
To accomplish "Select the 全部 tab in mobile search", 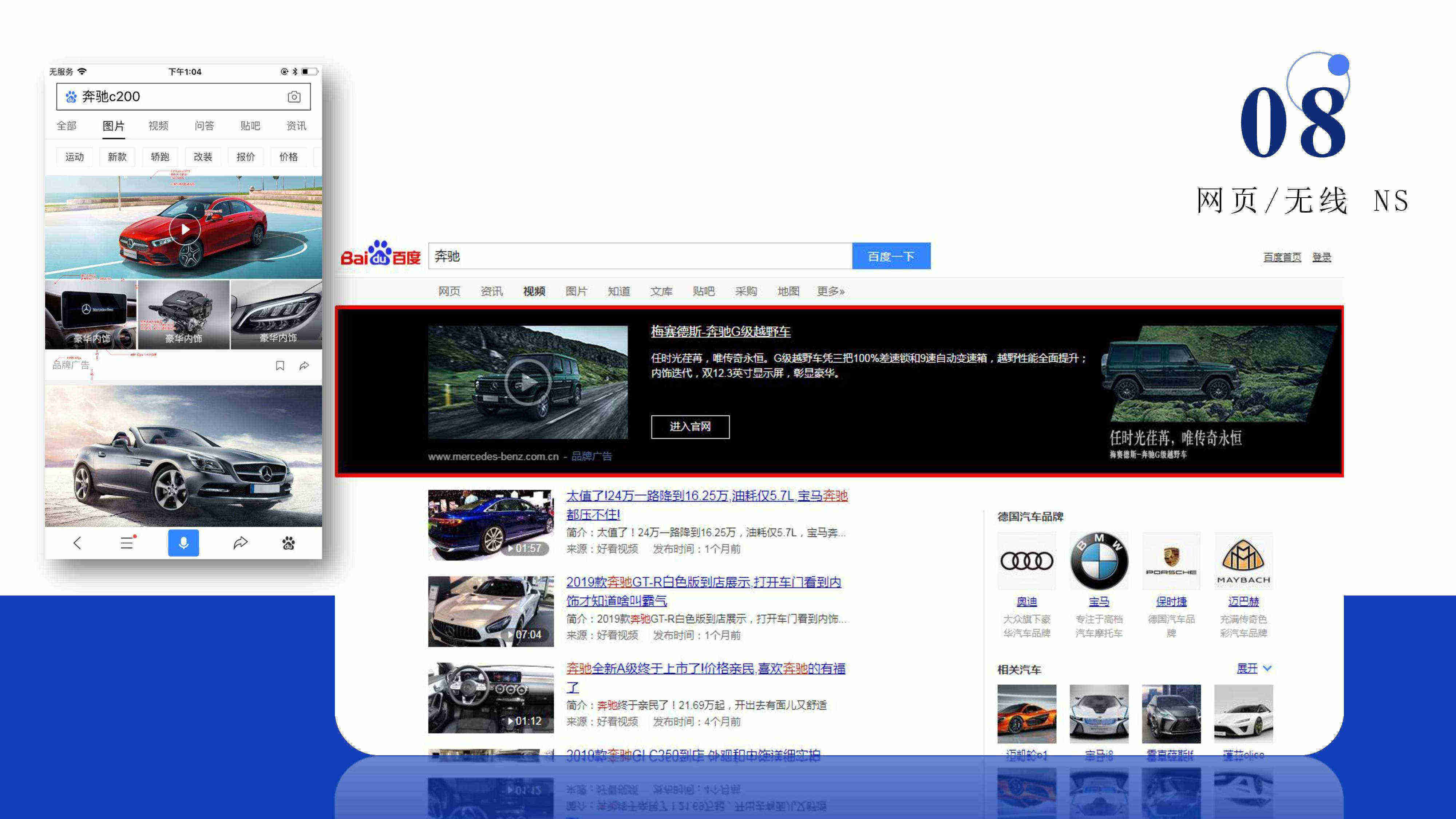I will (x=67, y=126).
